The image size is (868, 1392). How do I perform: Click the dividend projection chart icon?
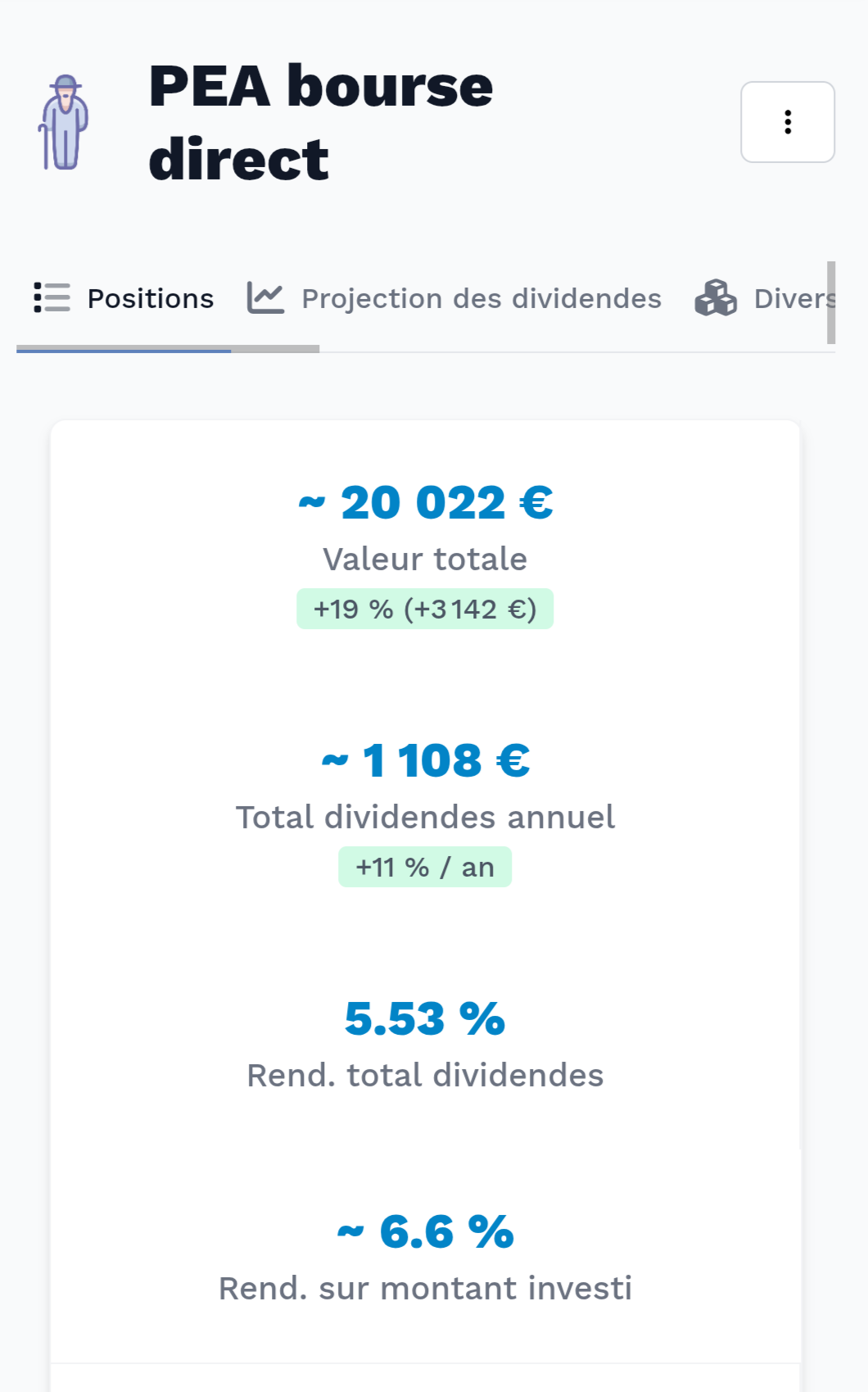265,297
